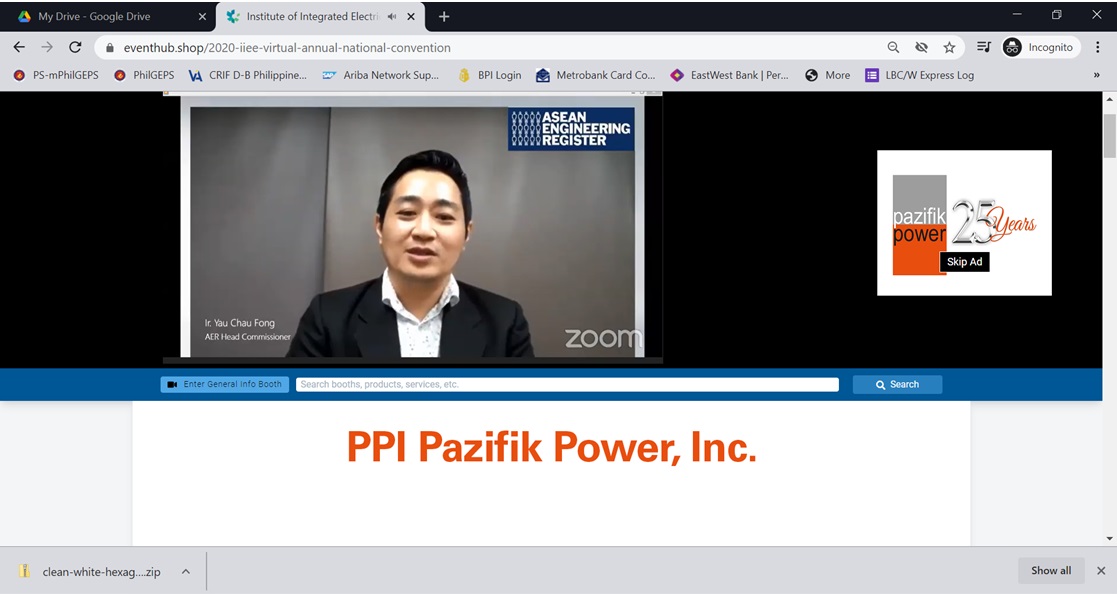This screenshot has width=1117, height=594.
Task: Click the Skip Ad button
Action: (x=964, y=262)
